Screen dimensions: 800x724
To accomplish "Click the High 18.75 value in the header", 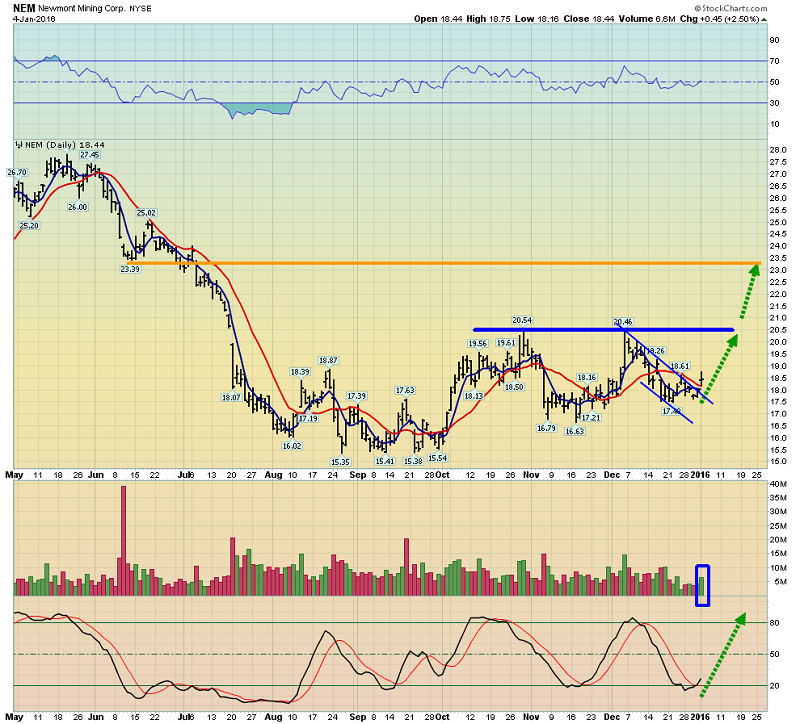I will tap(489, 19).
